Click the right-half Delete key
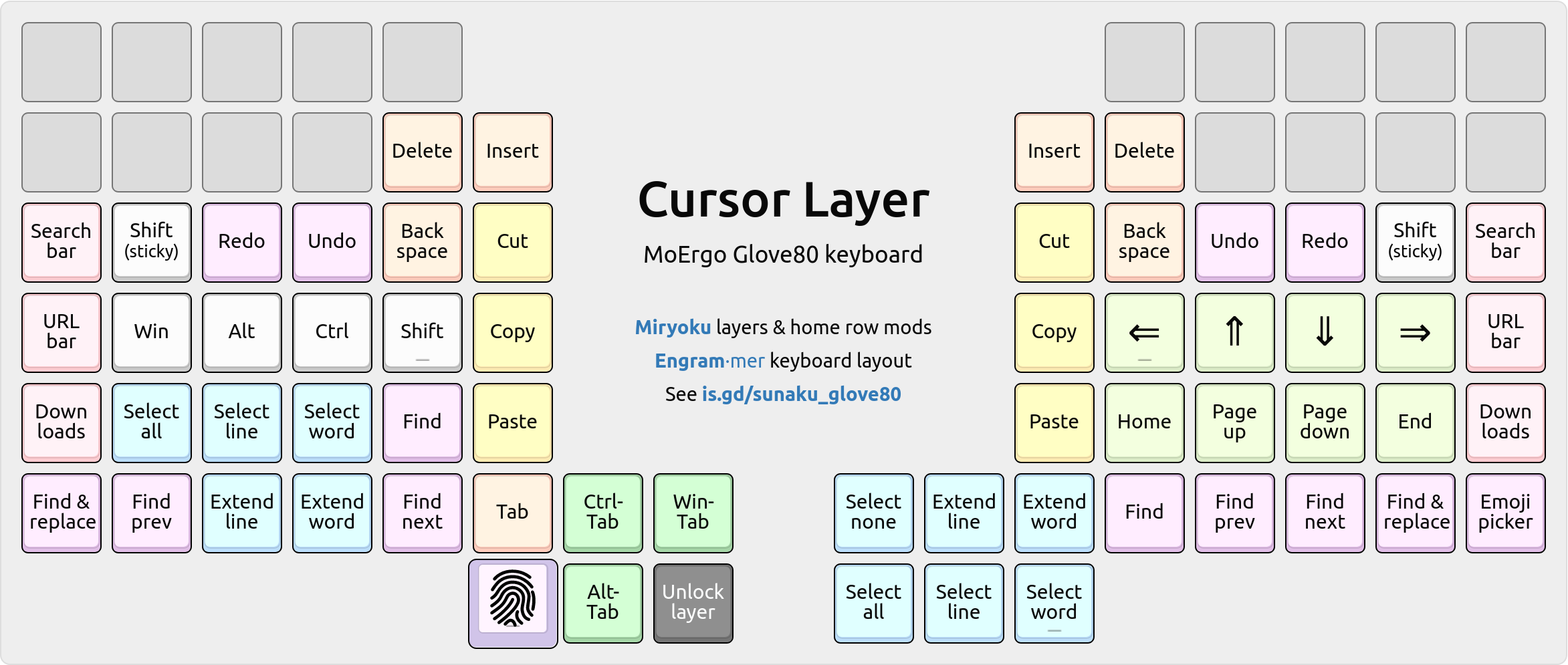Screen dimensions: 1568x665 coord(1144,152)
